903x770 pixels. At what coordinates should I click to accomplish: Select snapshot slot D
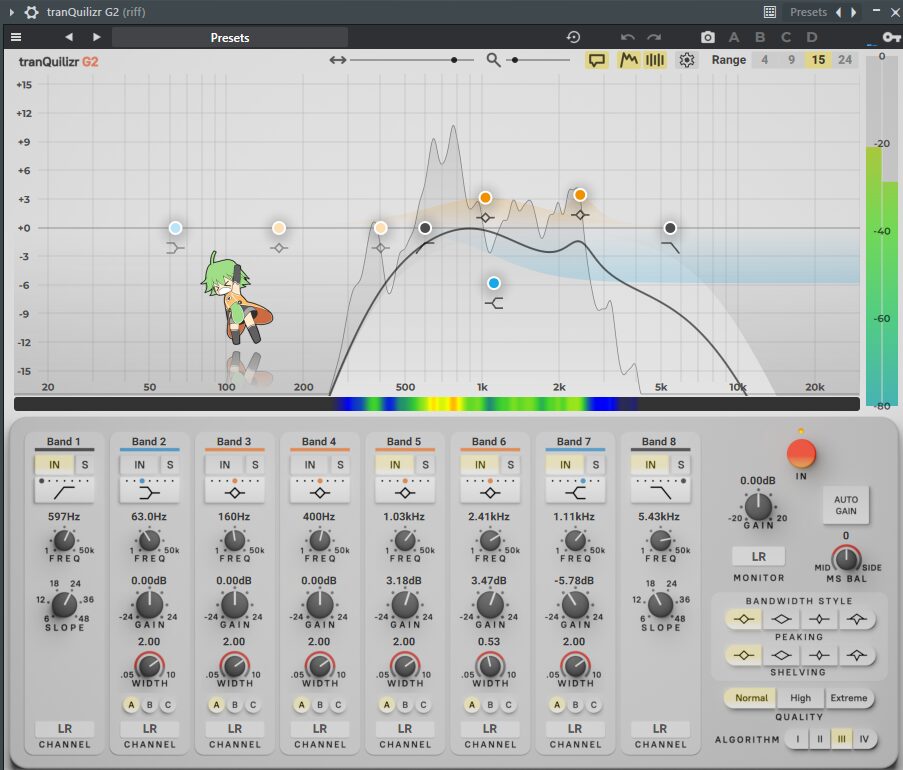pyautogui.click(x=812, y=37)
